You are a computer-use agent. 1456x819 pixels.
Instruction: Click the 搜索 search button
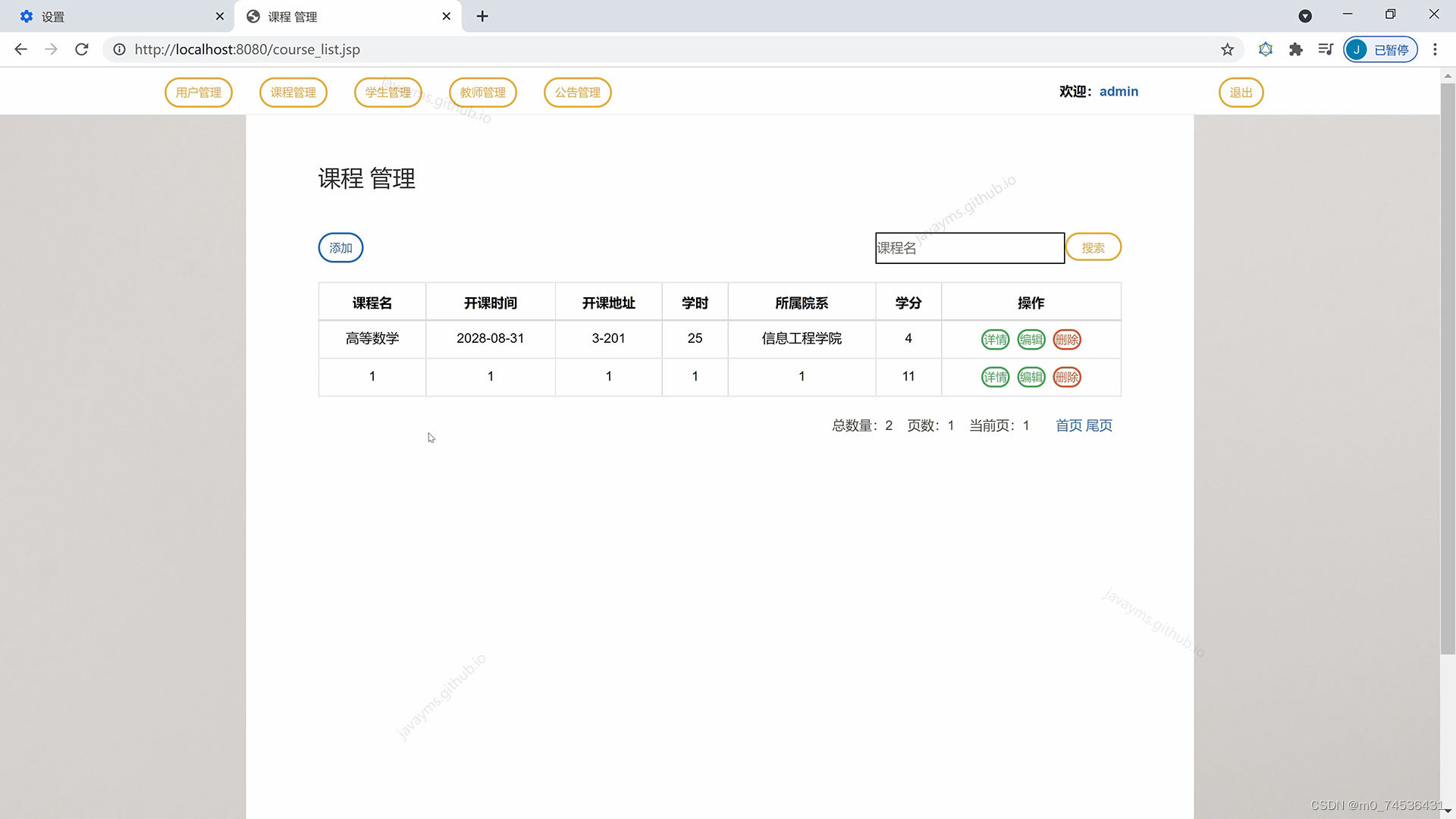pos(1094,247)
